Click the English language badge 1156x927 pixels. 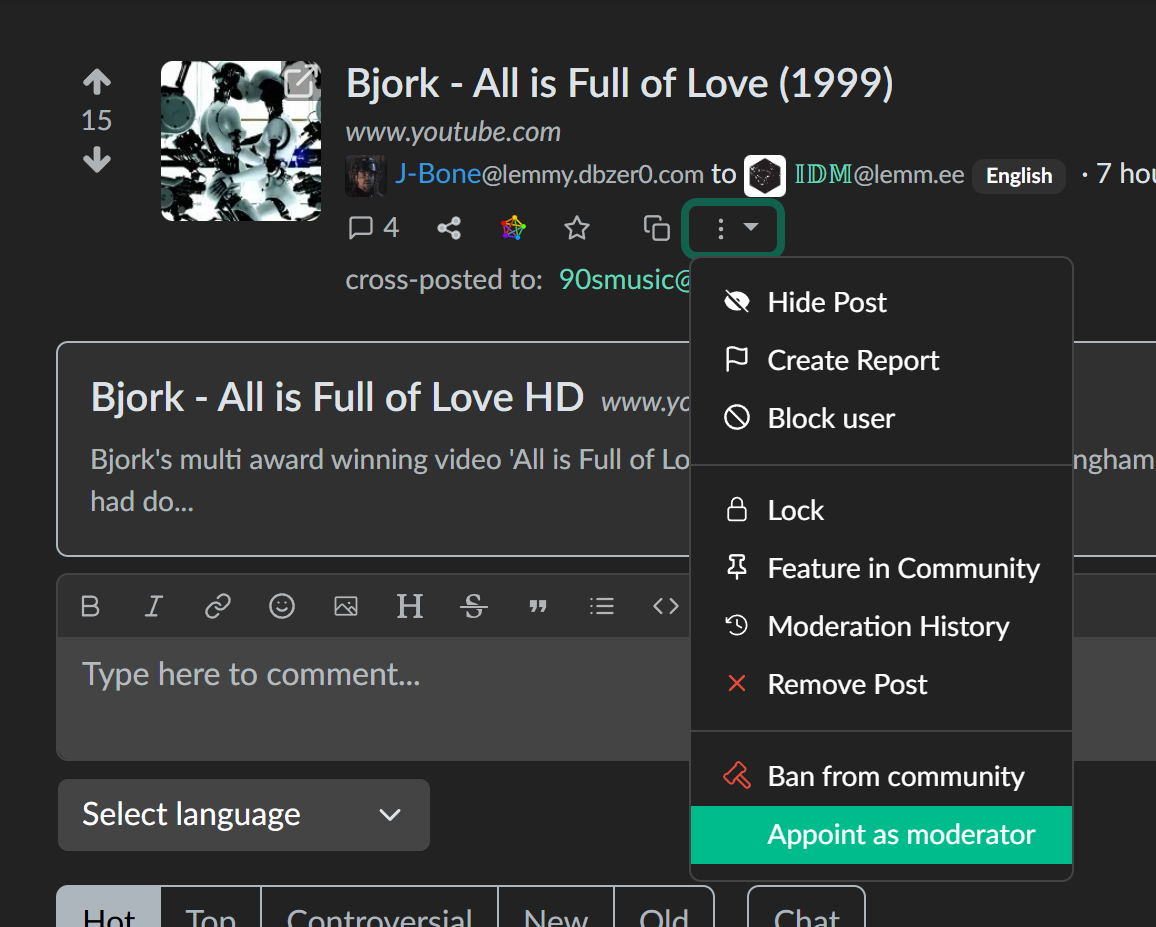1019,176
